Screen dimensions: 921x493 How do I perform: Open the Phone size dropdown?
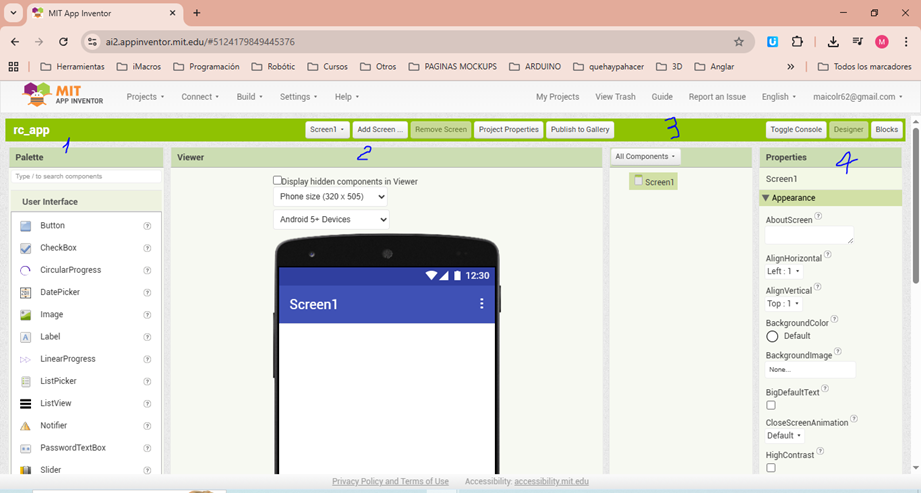click(x=330, y=197)
